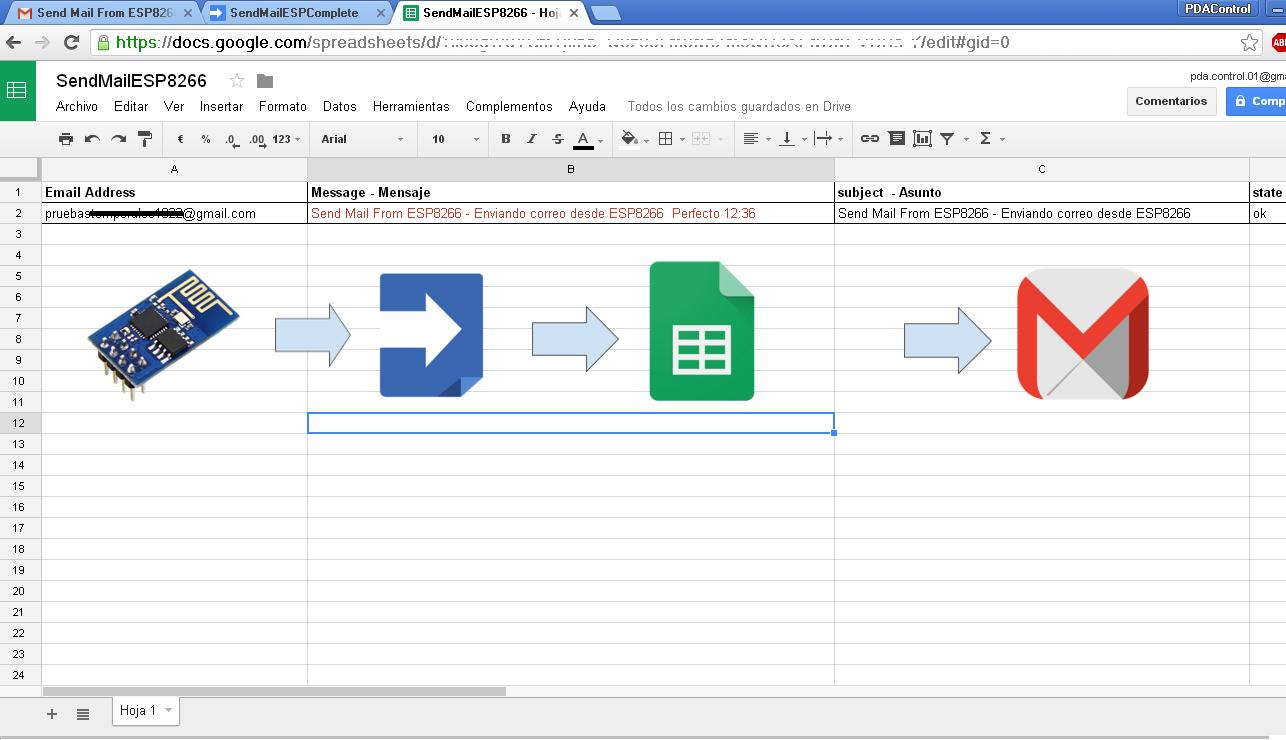The height and width of the screenshot is (740, 1286).
Task: Click cell 'Message - Mensaje'
Action: point(571,192)
